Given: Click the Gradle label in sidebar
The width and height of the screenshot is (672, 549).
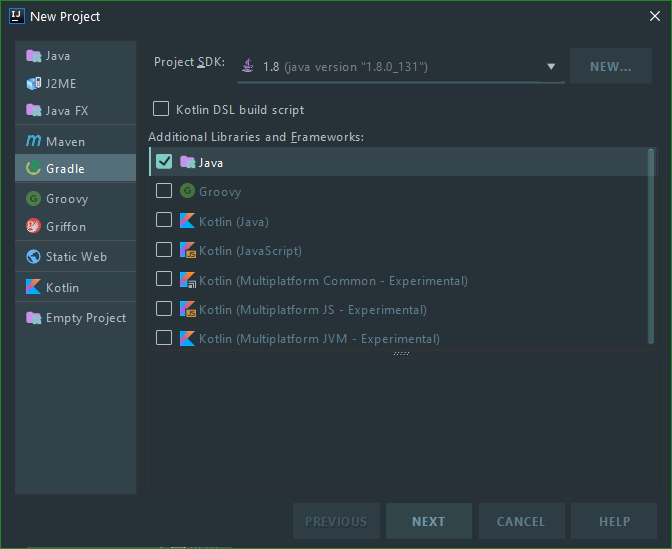Looking at the screenshot, I should (x=65, y=168).
